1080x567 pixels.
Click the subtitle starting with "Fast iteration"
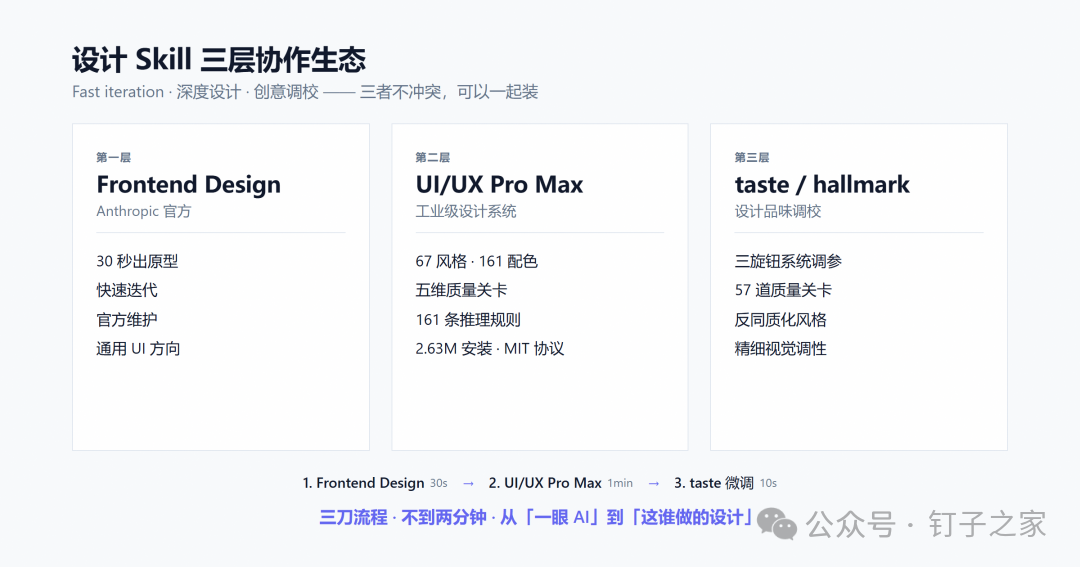tap(305, 92)
